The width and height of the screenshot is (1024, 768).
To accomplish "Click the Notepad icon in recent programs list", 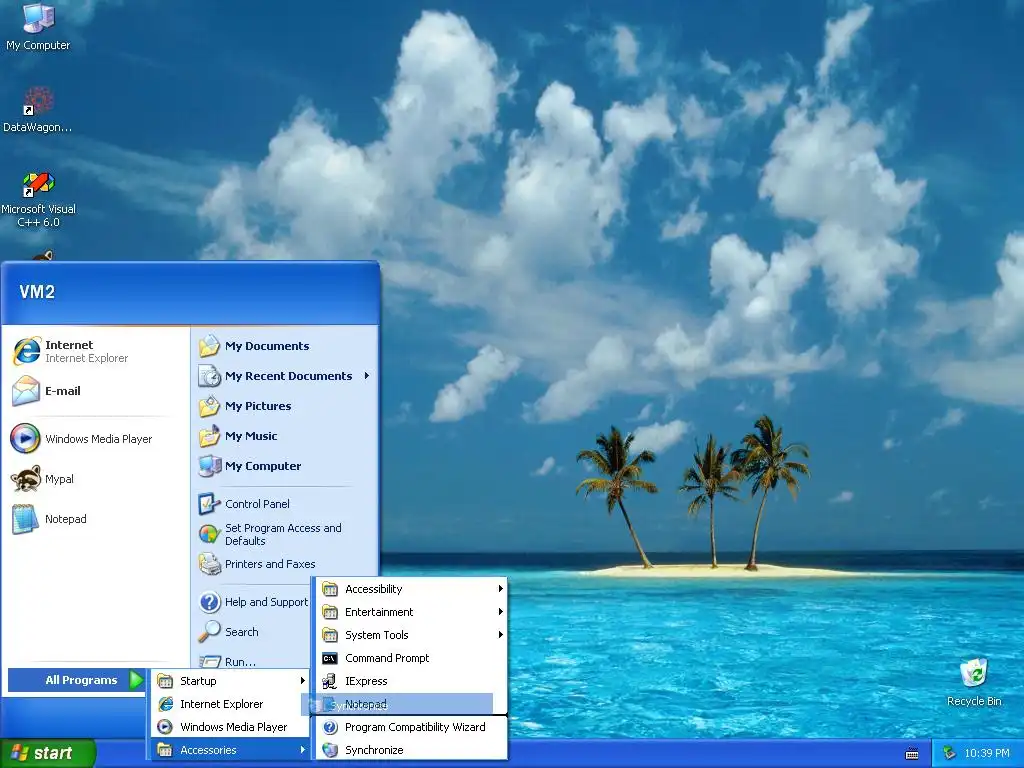I will coord(26,519).
